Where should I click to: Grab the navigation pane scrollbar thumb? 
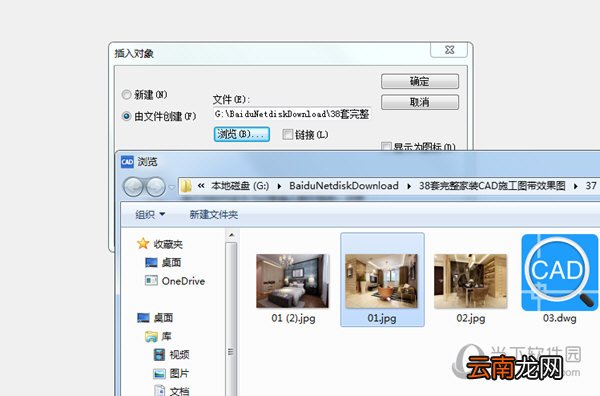pos(231,351)
